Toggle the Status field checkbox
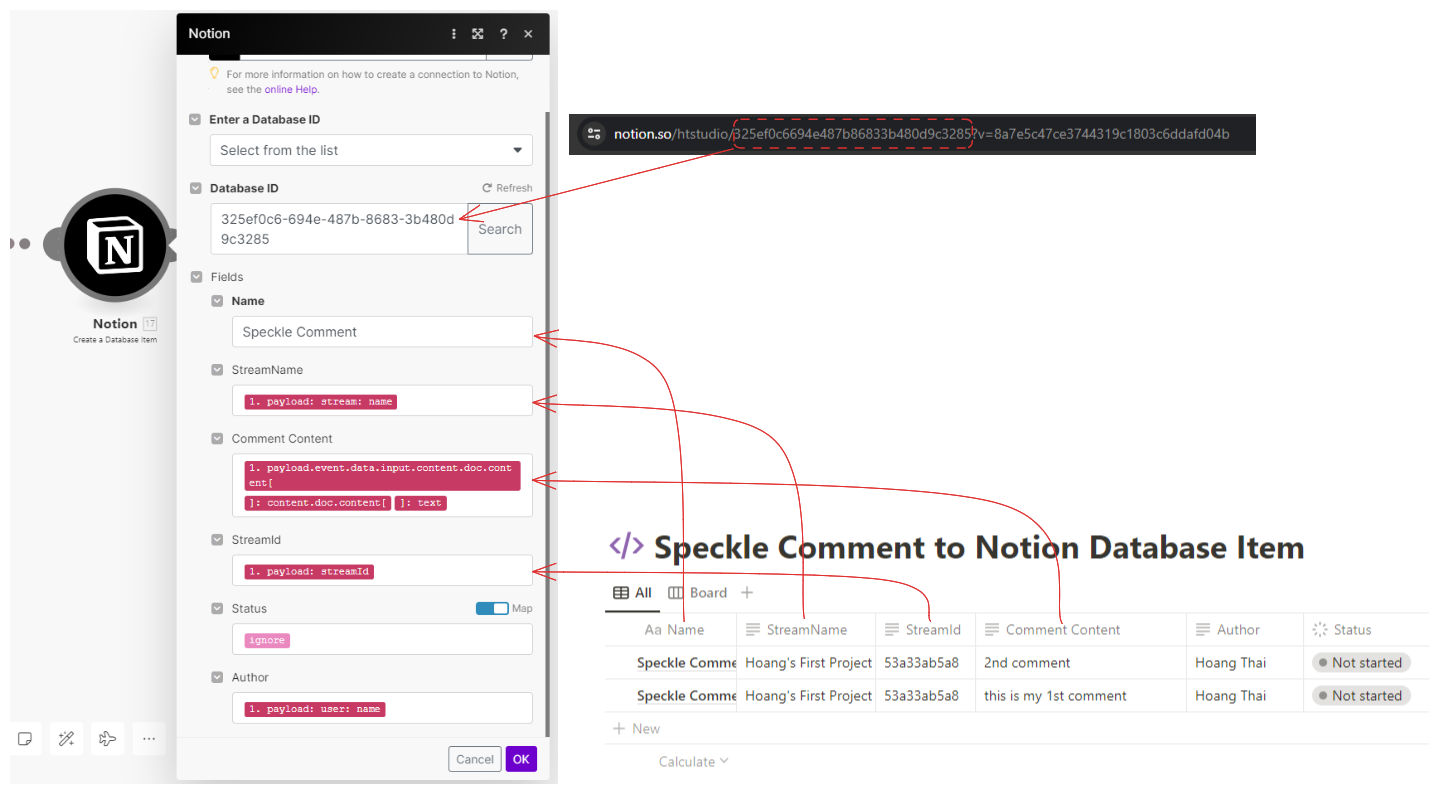The image size is (1439, 794). (217, 609)
